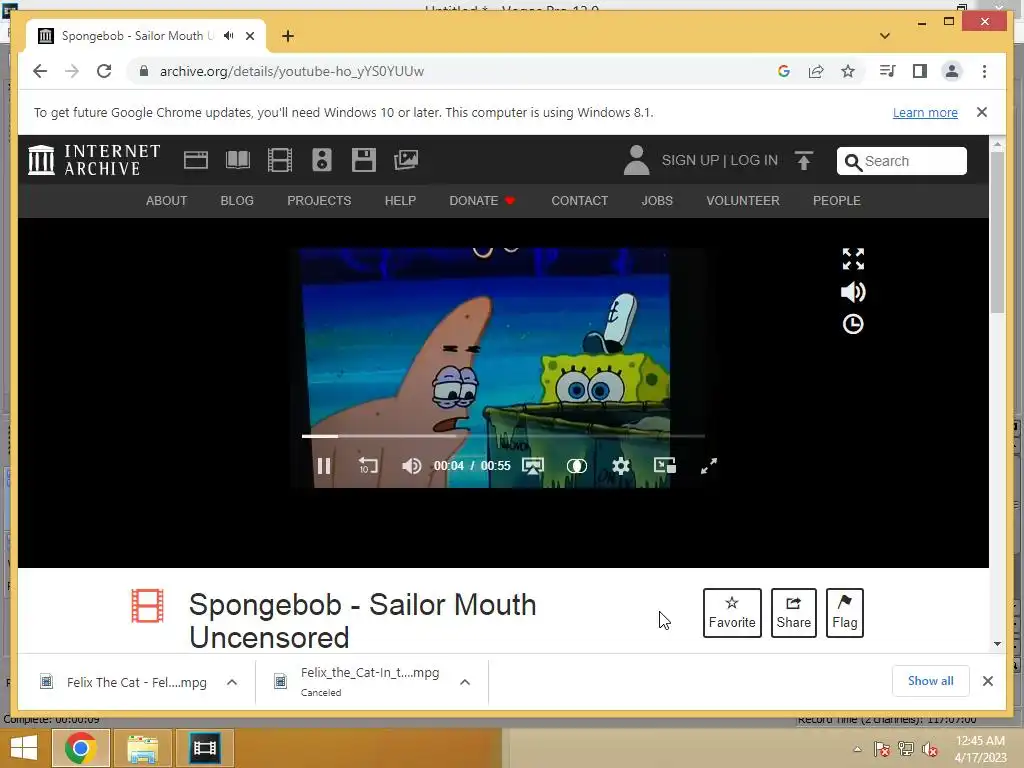Image resolution: width=1024 pixels, height=768 pixels.
Task: Open the media control toolbar icon
Action: click(x=888, y=71)
